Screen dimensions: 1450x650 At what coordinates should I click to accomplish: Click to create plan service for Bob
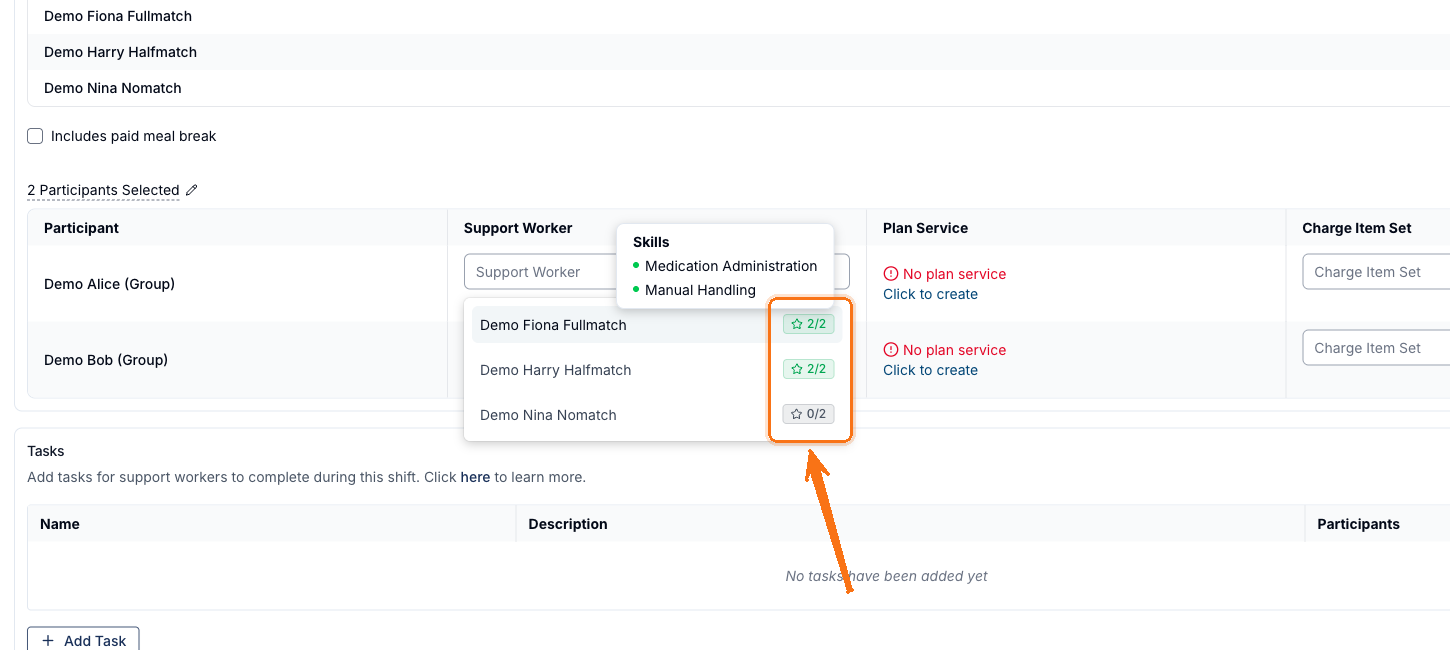point(930,370)
